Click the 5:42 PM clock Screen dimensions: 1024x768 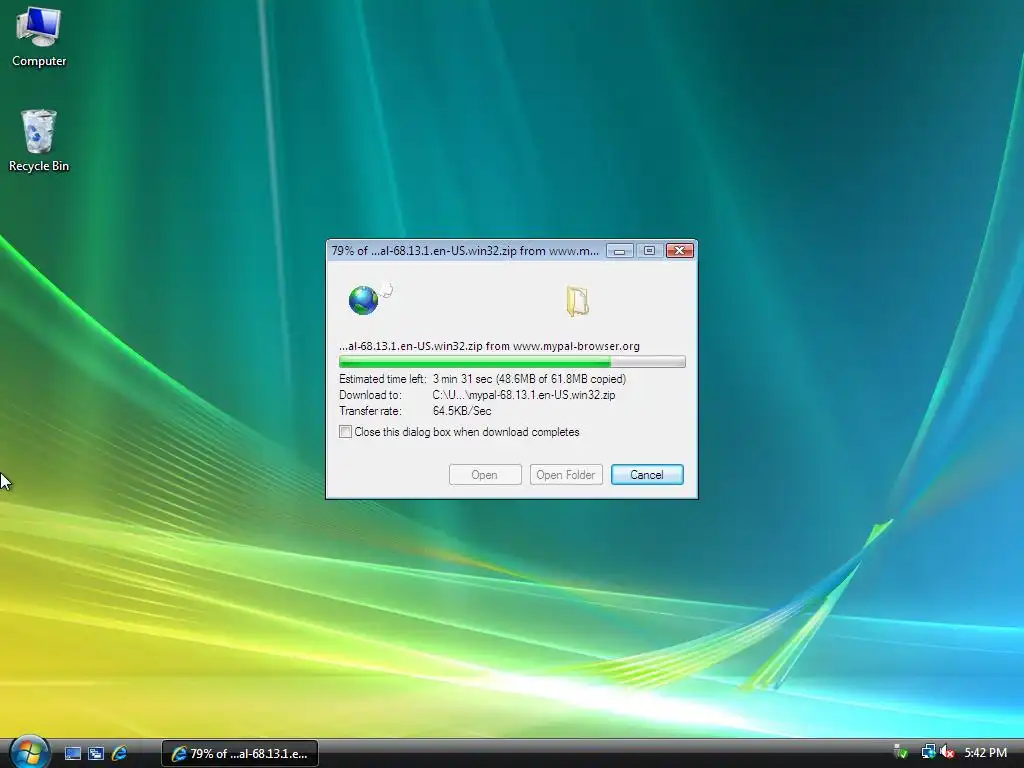pyautogui.click(x=985, y=753)
